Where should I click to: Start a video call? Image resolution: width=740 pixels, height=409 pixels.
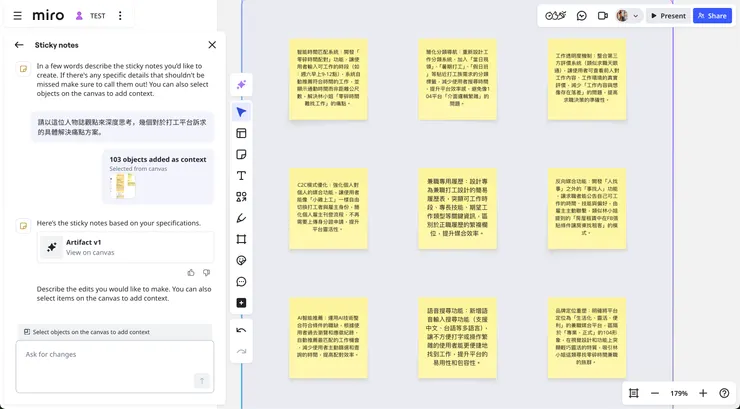coord(603,16)
